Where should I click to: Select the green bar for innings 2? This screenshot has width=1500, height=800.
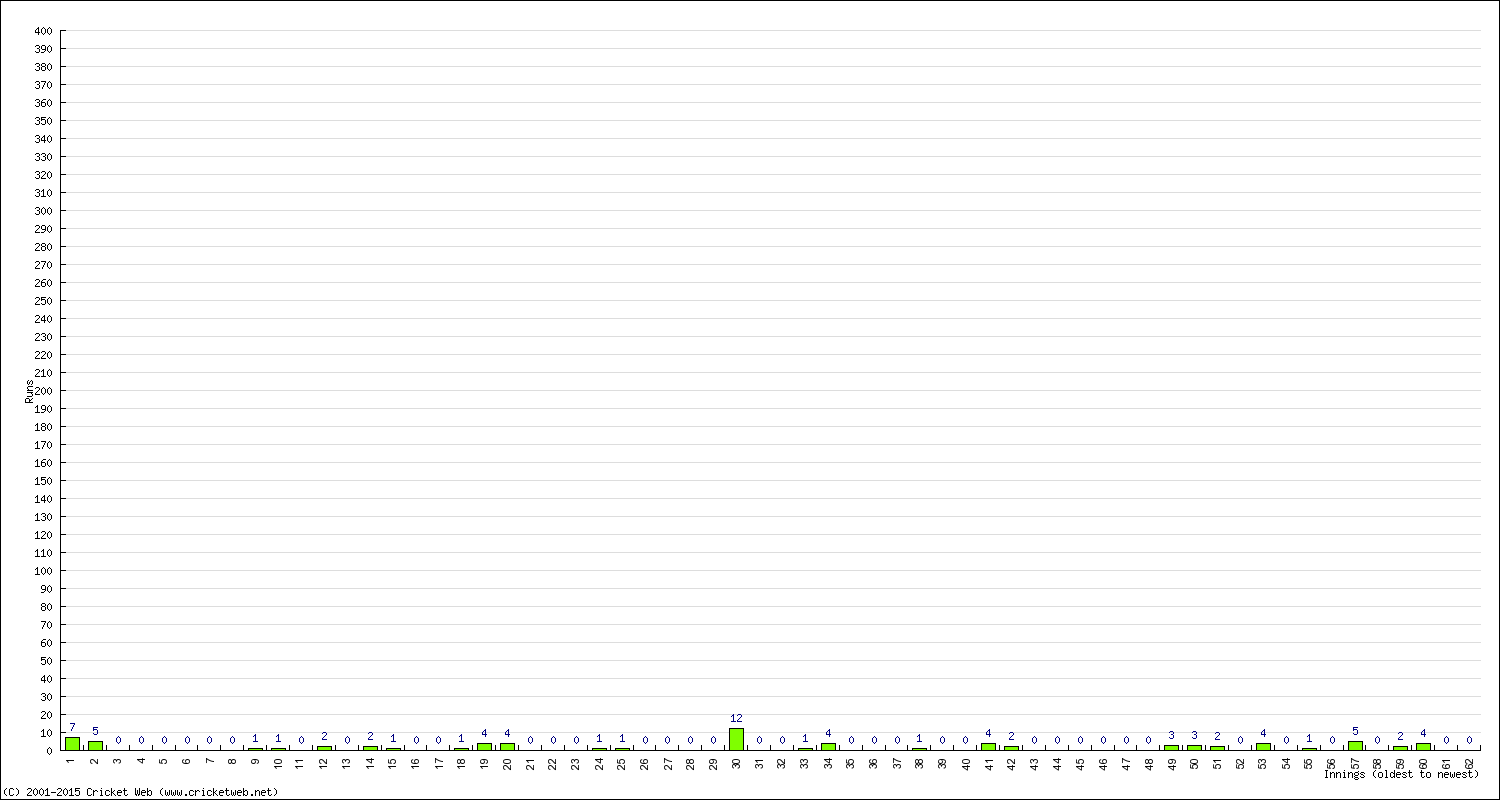tap(95, 745)
